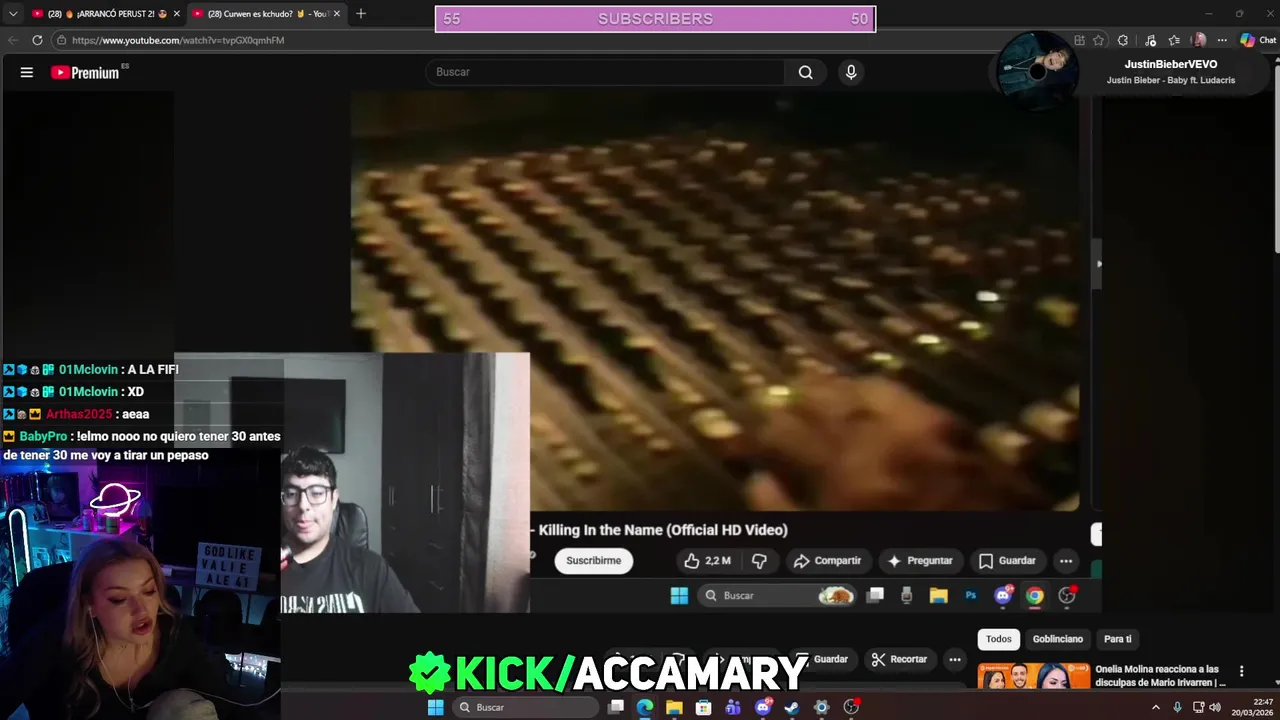This screenshot has height=720, width=1280.
Task: Reload the page in the browser
Action: pyautogui.click(x=37, y=40)
